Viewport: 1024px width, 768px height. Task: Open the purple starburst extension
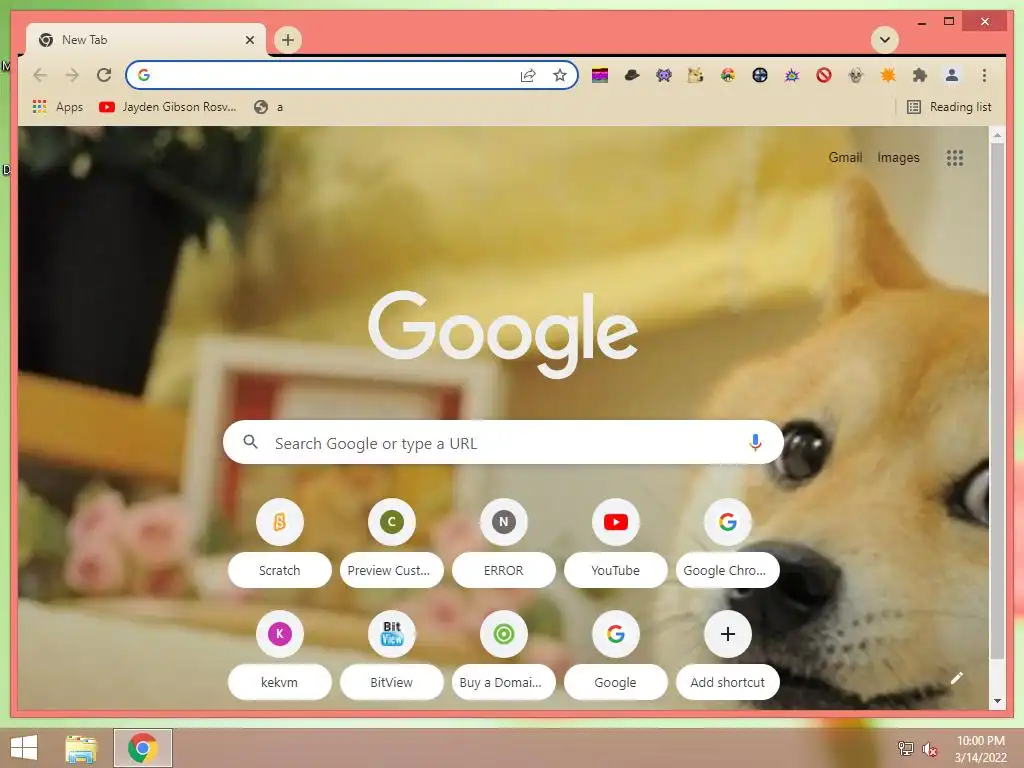click(792, 75)
